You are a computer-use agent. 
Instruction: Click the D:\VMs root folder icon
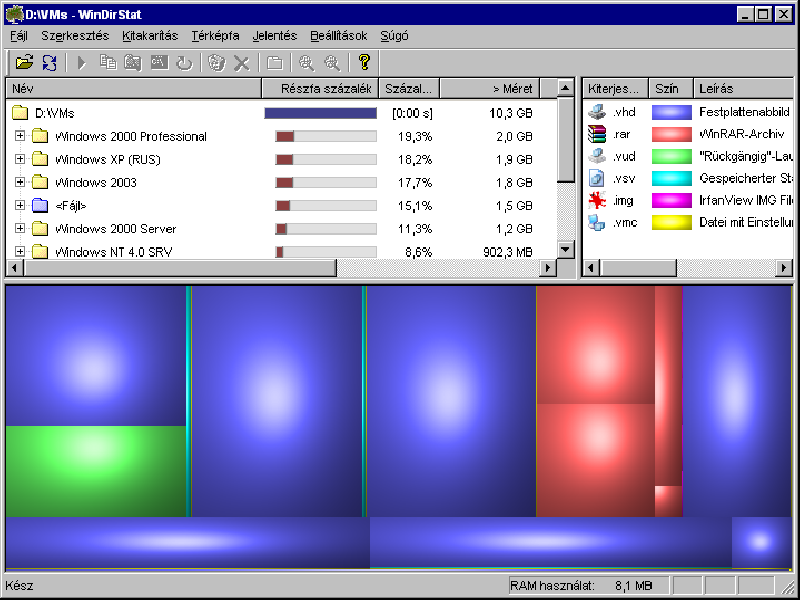click(x=20, y=113)
